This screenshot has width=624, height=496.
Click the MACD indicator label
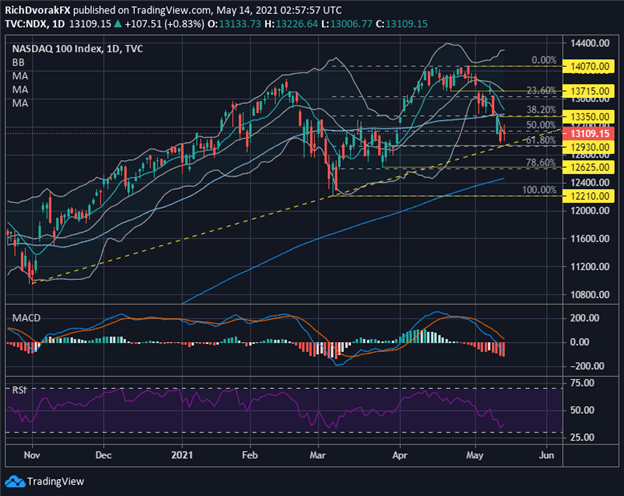tap(26, 318)
